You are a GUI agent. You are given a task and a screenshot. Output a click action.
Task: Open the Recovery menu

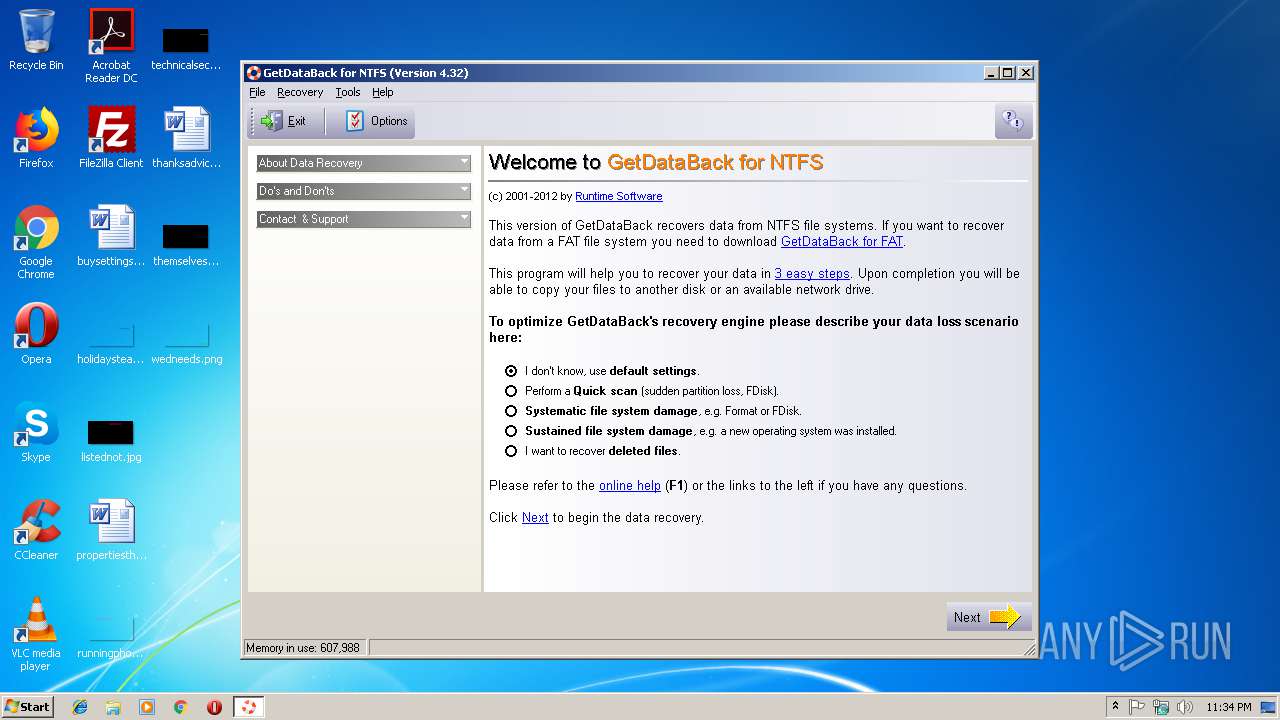coord(300,92)
